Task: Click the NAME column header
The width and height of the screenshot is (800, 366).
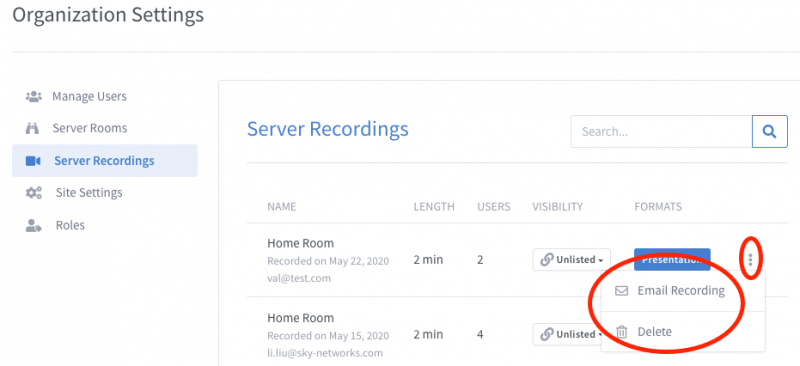Action: 282,207
